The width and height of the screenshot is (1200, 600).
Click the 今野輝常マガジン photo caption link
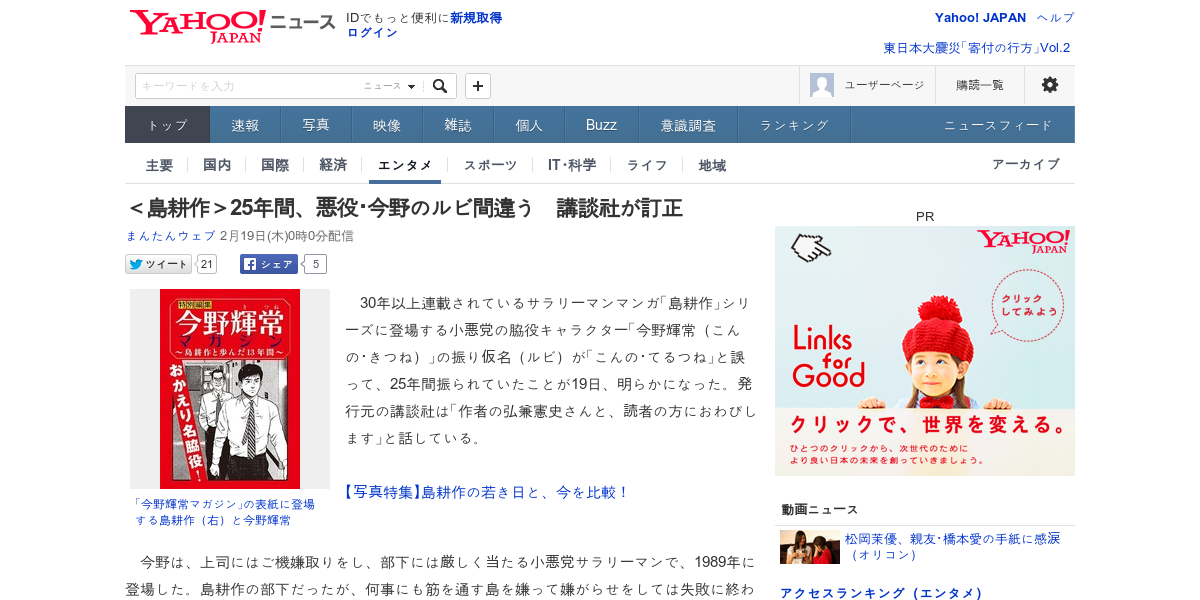coord(225,512)
